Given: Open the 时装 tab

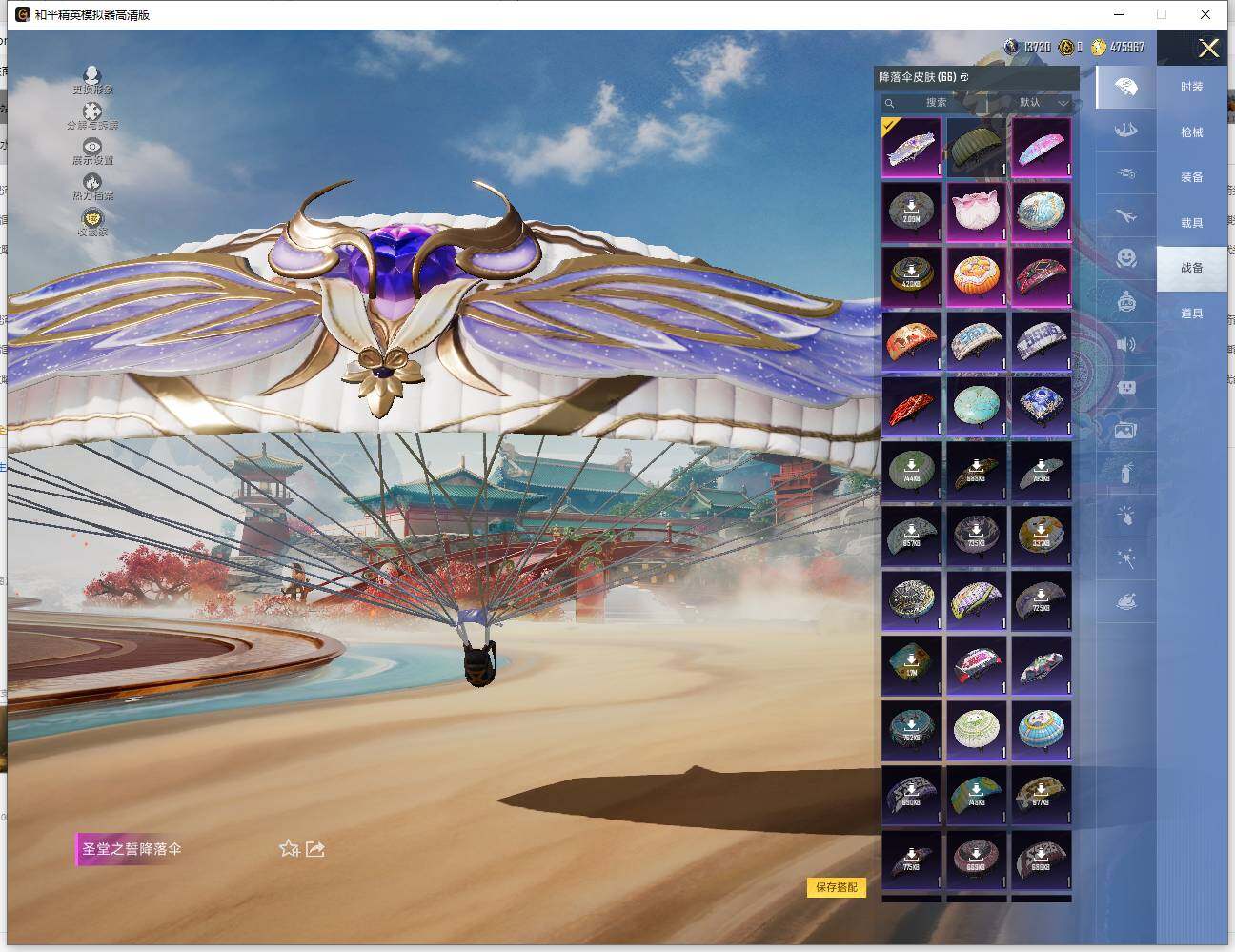Looking at the screenshot, I should click(1191, 87).
